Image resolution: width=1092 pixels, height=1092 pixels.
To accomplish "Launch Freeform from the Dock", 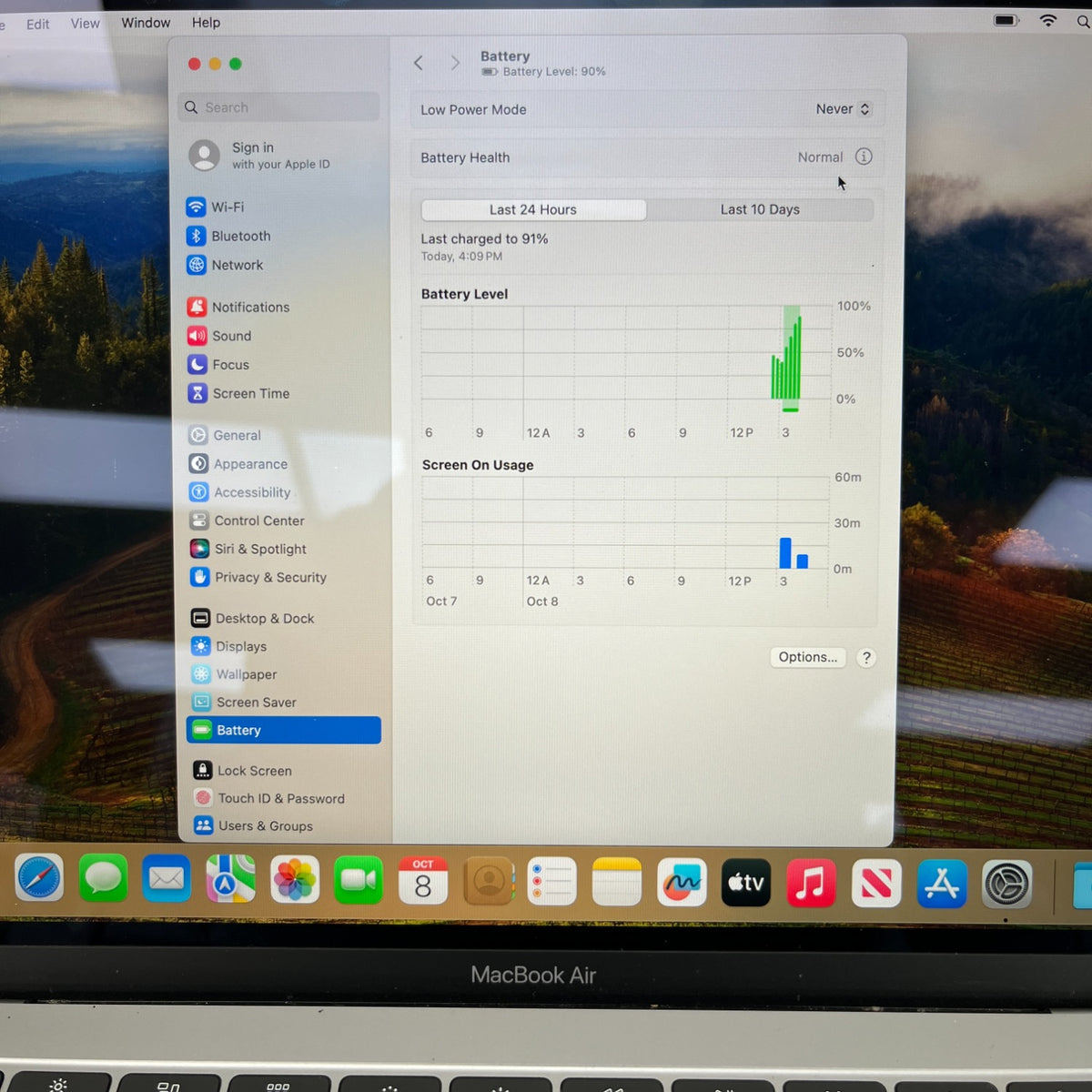I will click(682, 882).
